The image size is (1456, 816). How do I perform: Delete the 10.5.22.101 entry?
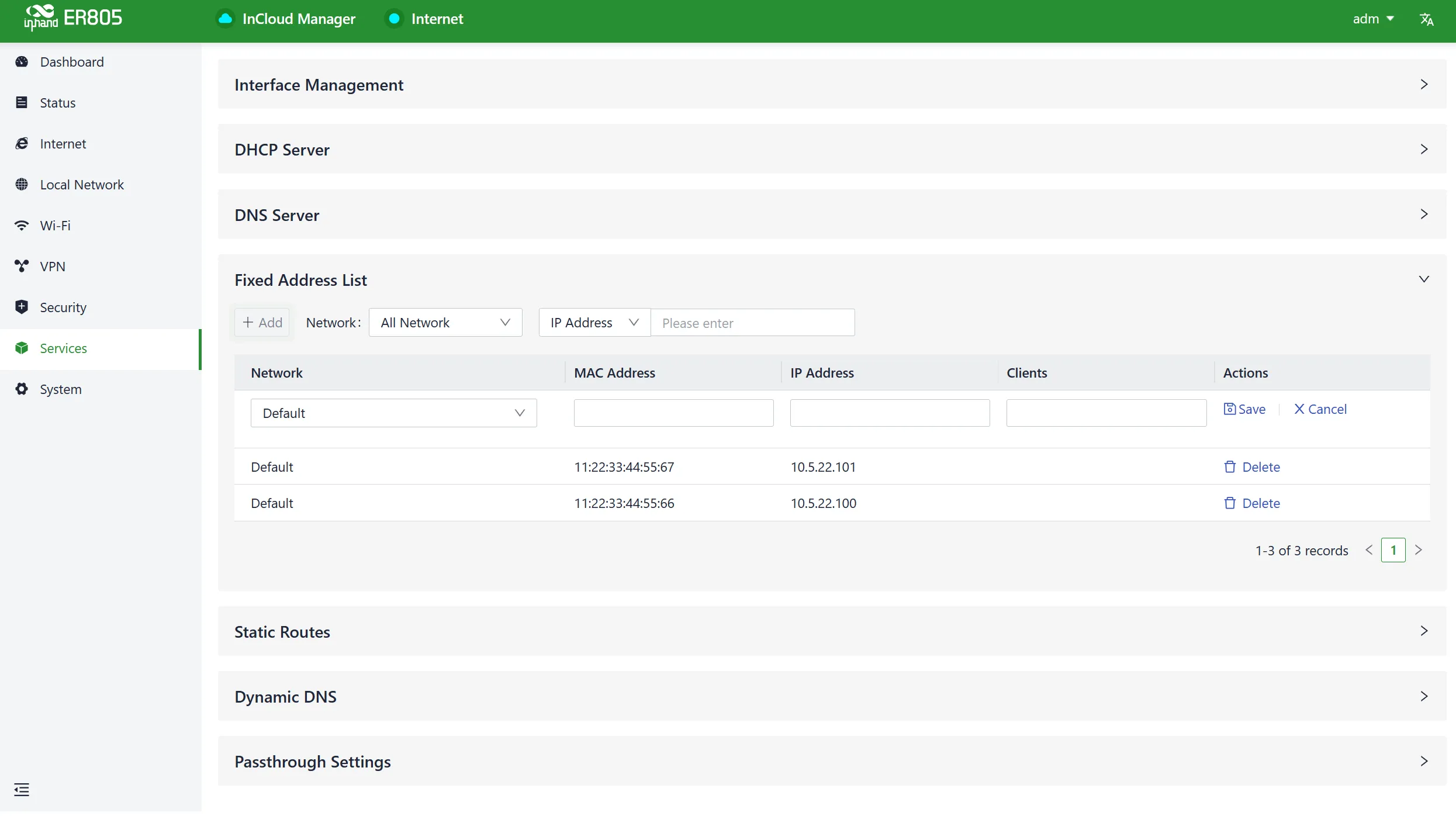(1251, 467)
